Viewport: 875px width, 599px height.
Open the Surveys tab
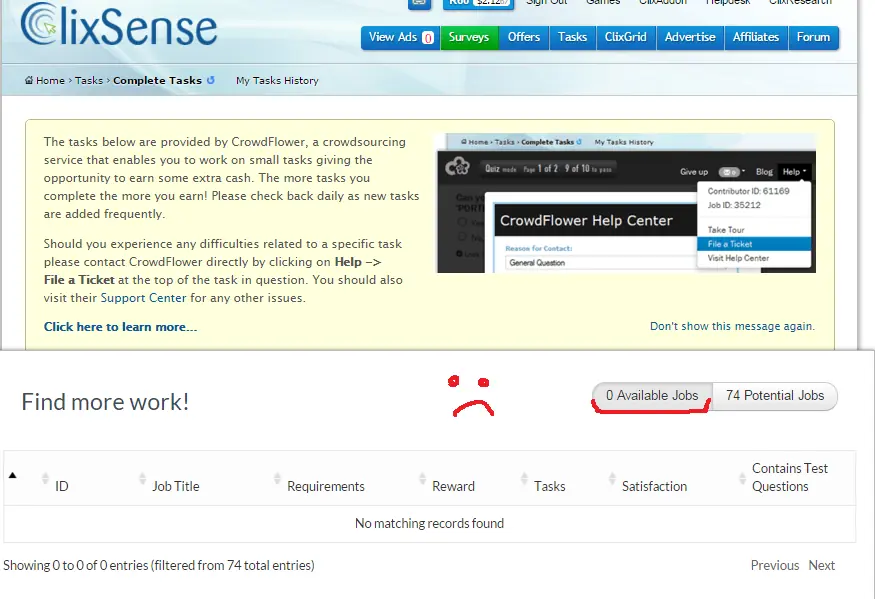point(469,37)
